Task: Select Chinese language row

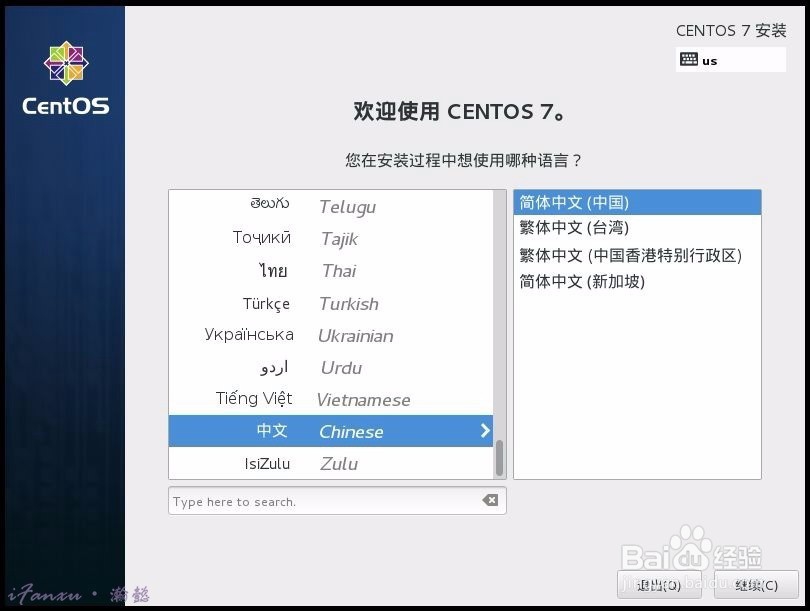Action: [331, 431]
